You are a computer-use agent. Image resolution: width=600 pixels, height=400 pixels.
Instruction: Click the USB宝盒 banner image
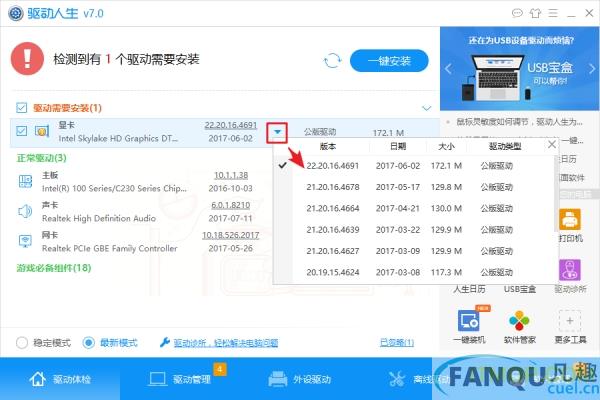[x=520, y=69]
